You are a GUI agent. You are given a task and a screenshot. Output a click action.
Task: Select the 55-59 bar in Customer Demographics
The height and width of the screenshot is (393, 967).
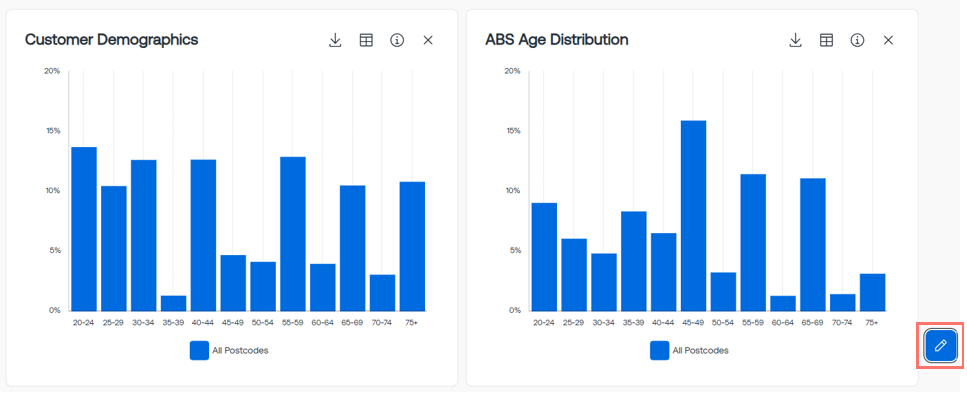(x=293, y=234)
